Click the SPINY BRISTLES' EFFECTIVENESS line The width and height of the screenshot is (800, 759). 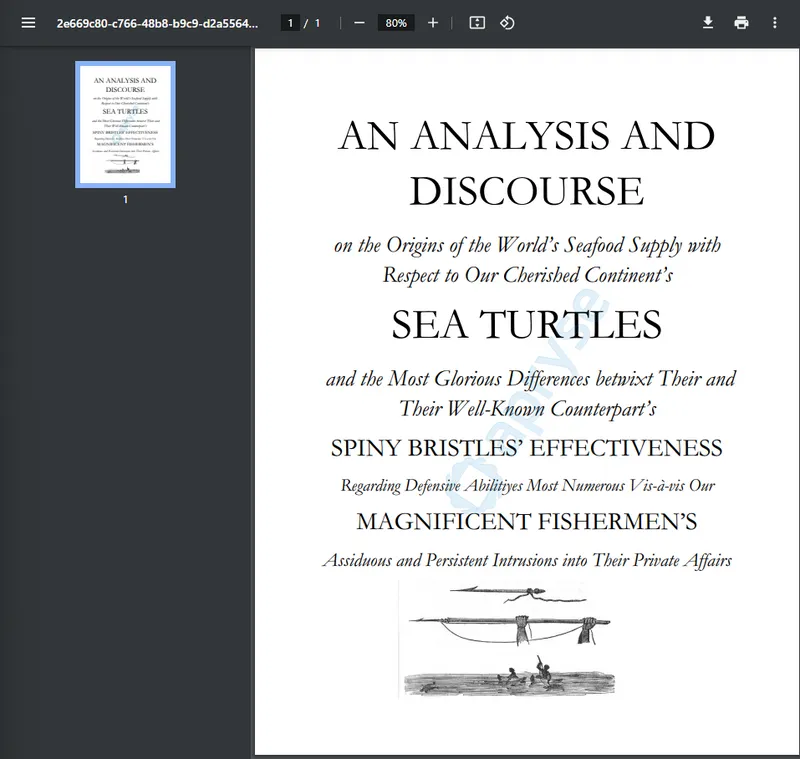pos(527,448)
